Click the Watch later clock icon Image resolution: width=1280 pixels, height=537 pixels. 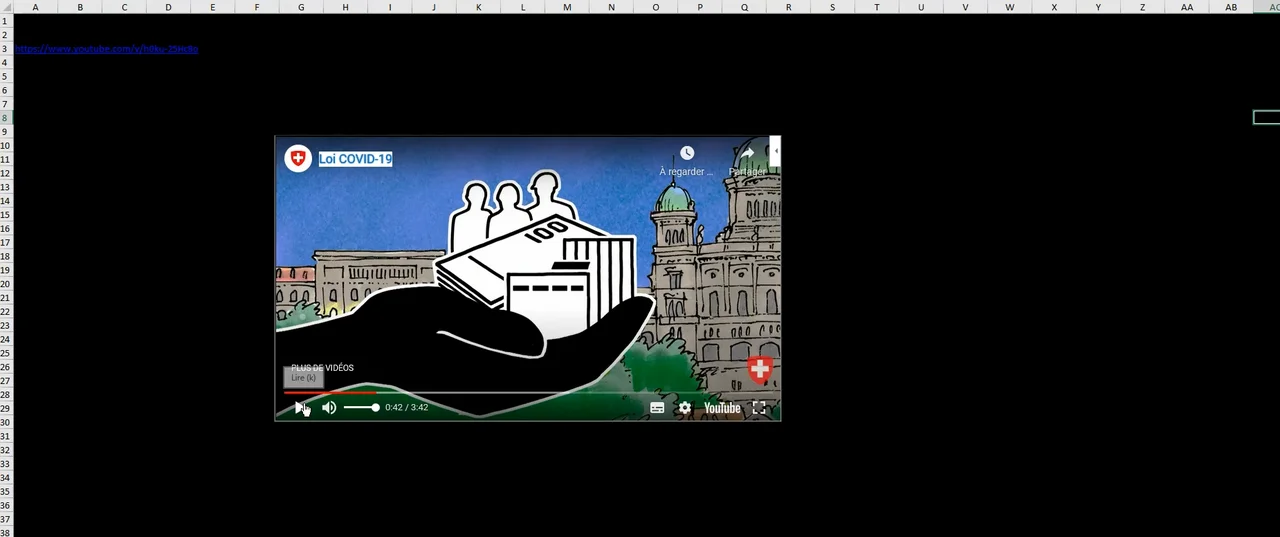[x=687, y=153]
